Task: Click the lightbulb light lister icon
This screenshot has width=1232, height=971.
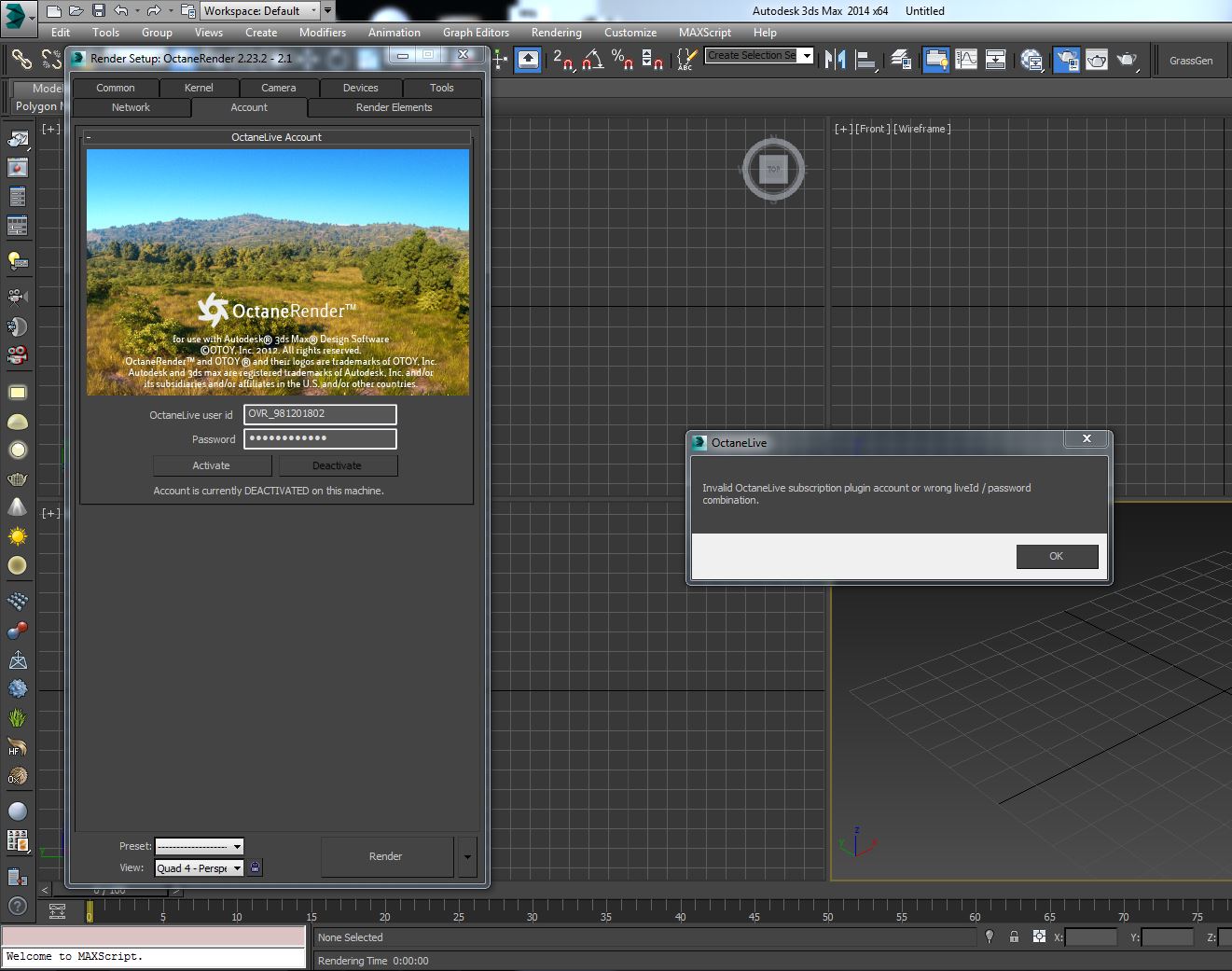Action: click(18, 260)
